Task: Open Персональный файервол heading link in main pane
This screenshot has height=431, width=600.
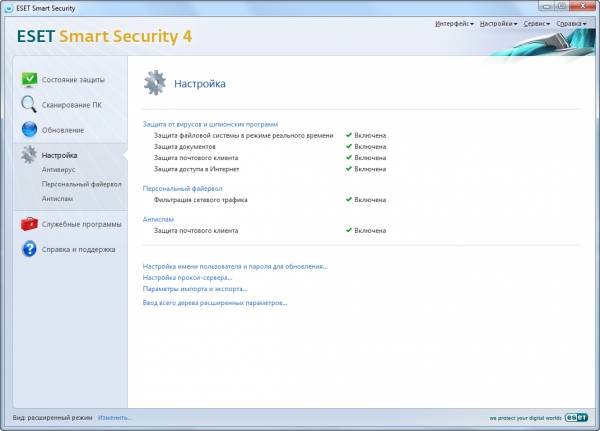Action: pos(182,188)
